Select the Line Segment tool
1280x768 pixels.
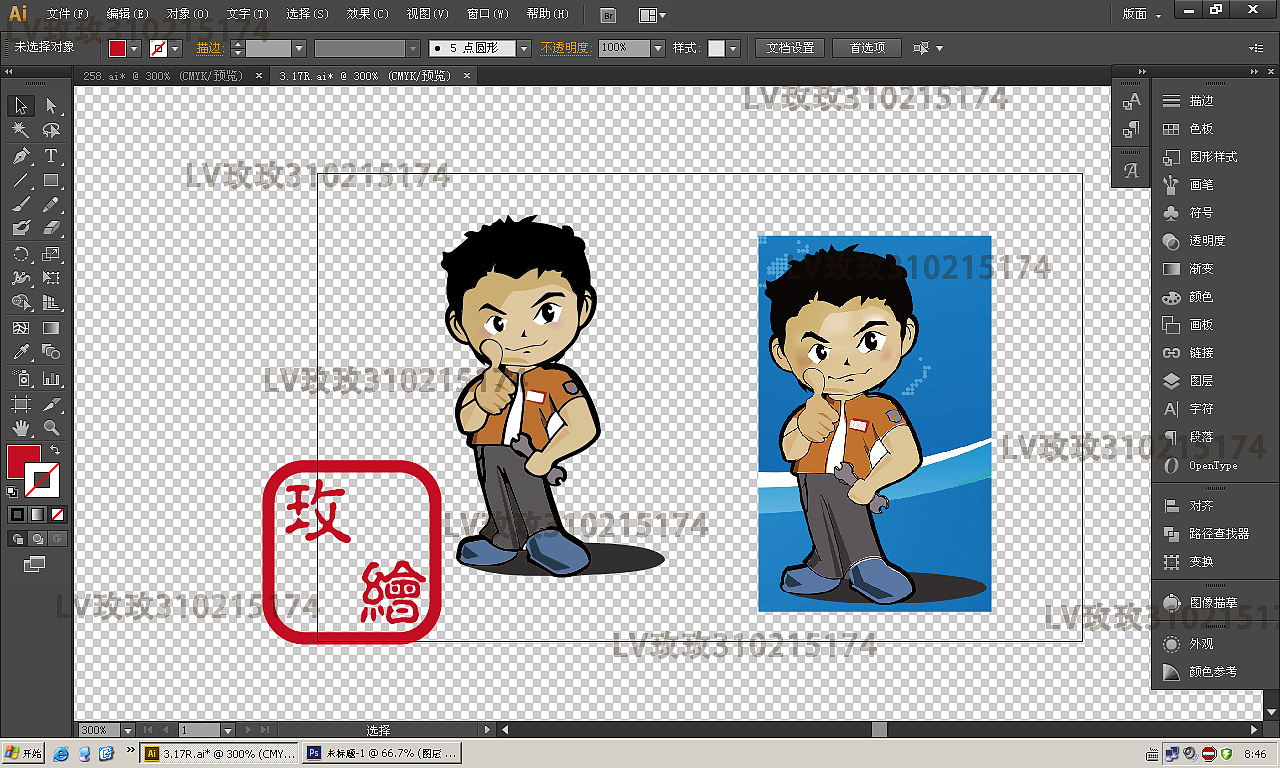21,181
